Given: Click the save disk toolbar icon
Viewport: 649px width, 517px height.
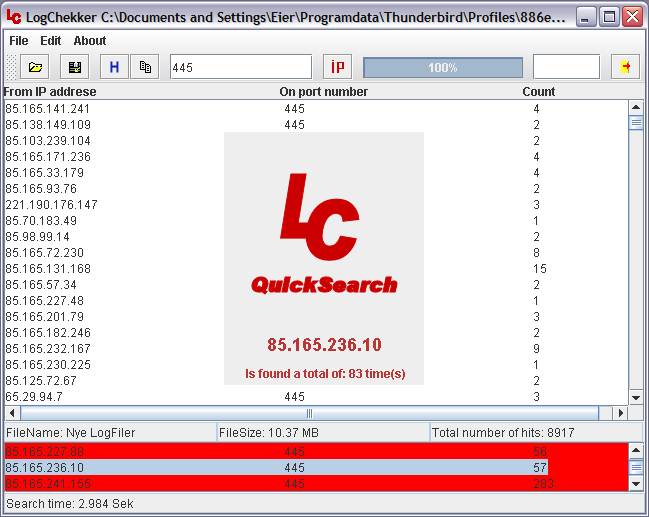Looking at the screenshot, I should point(75,67).
